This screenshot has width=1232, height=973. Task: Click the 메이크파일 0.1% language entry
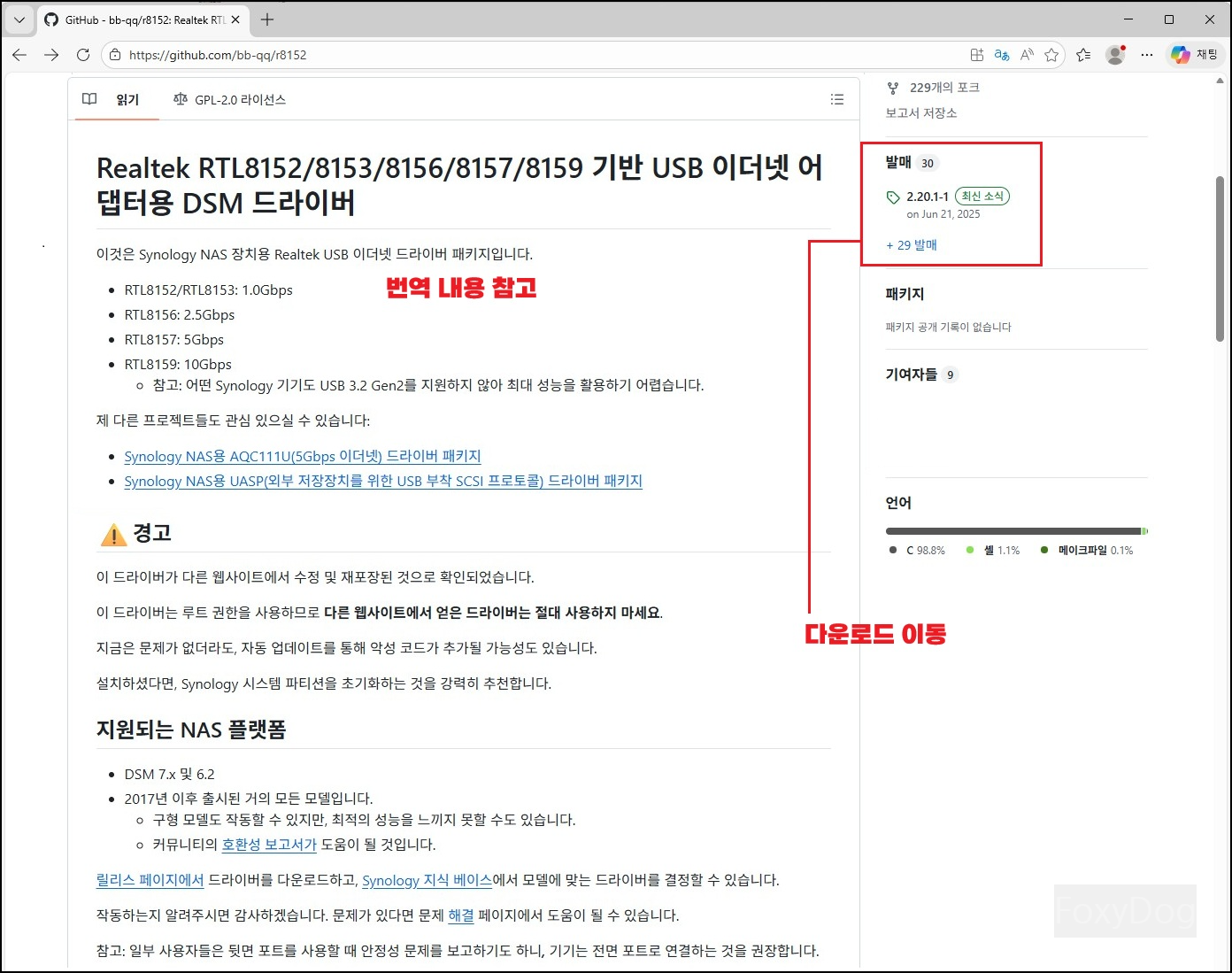click(1087, 551)
